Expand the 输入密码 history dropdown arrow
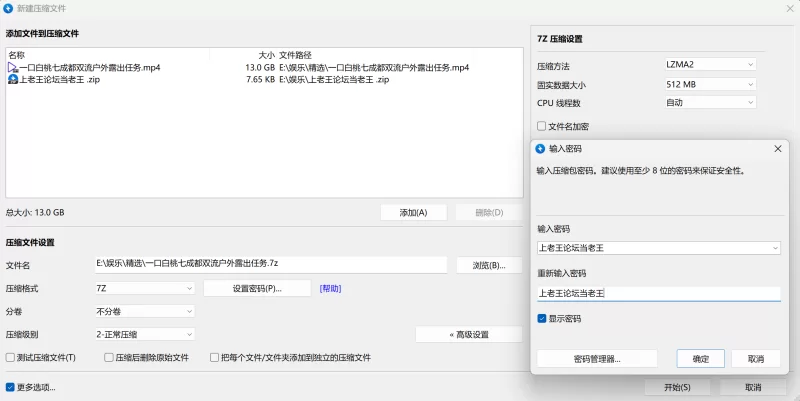Viewport: 800px width, 401px height. [775, 248]
